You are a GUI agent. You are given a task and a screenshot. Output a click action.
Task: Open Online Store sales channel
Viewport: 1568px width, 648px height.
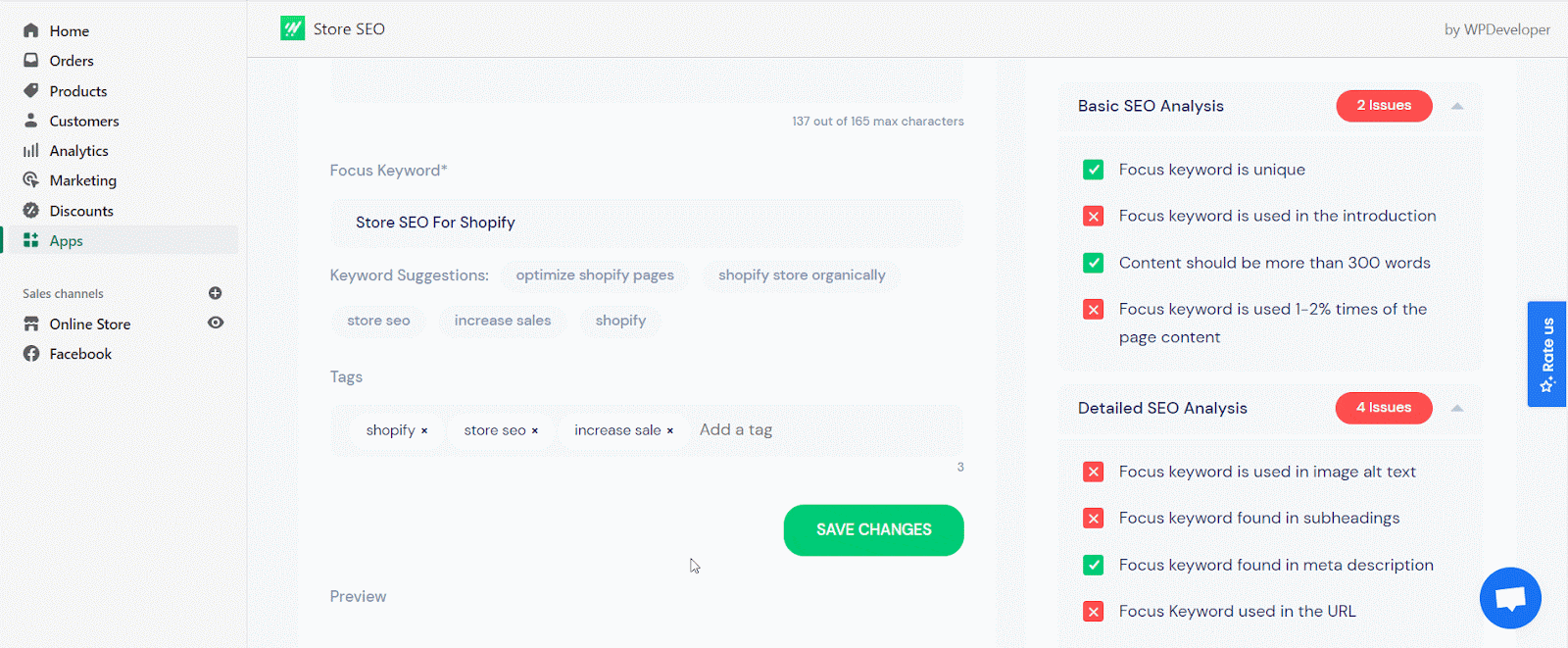[x=90, y=324]
